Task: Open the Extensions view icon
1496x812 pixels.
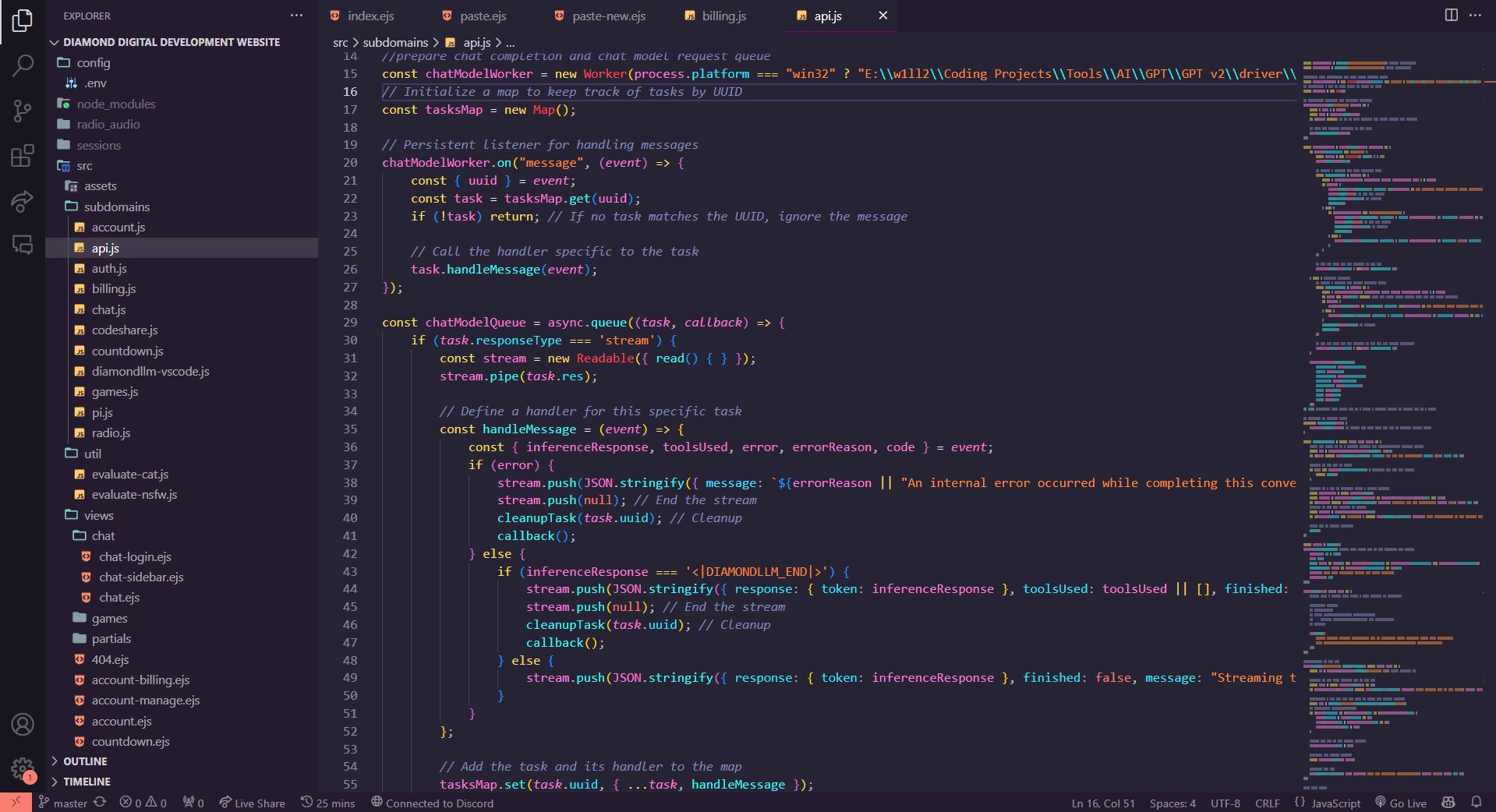Action: point(23,156)
